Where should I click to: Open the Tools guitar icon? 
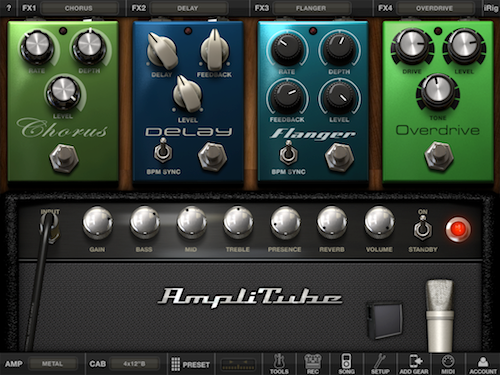click(279, 364)
